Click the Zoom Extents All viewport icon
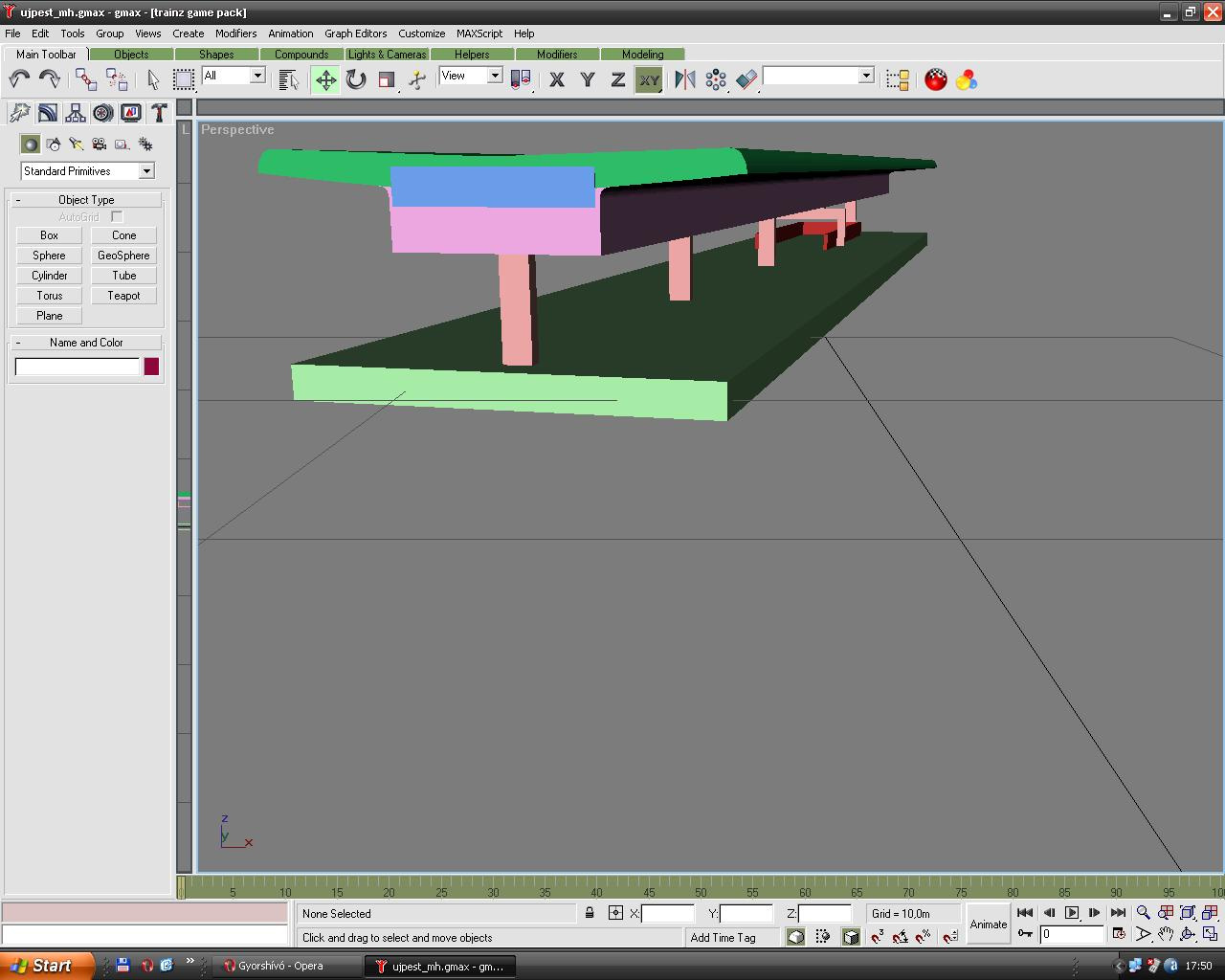This screenshot has width=1225, height=980. [x=1210, y=913]
